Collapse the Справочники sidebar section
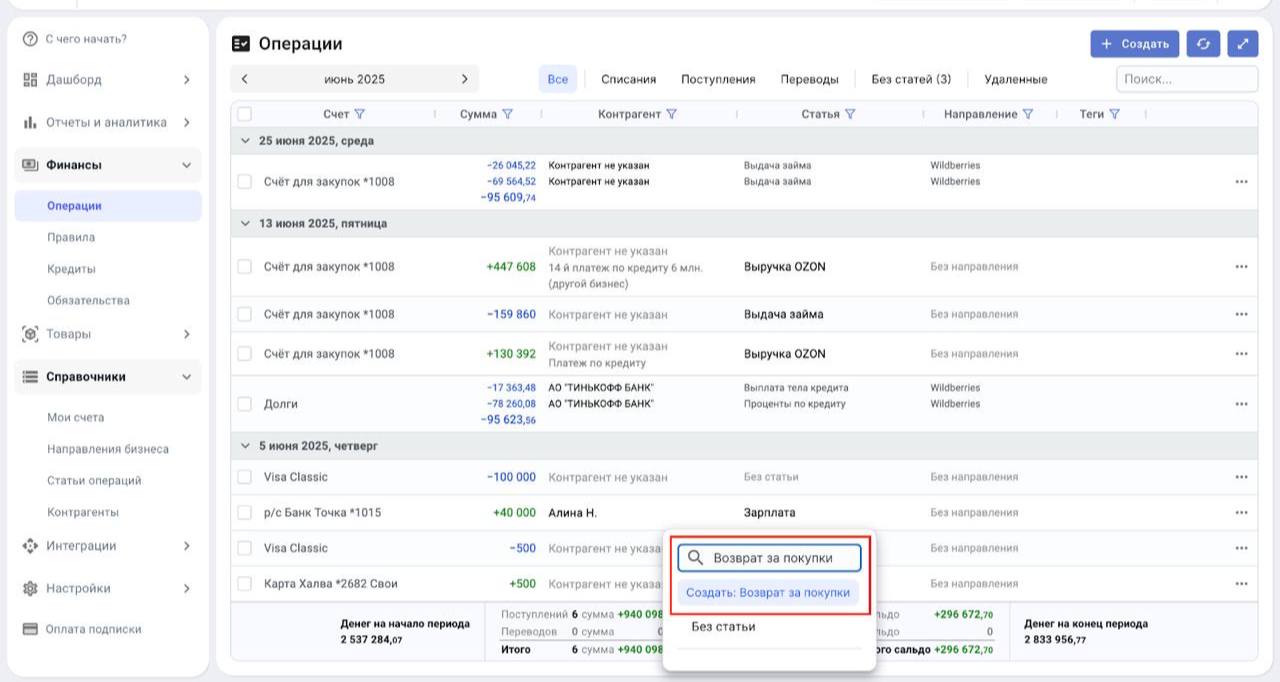1280x682 pixels. click(186, 377)
